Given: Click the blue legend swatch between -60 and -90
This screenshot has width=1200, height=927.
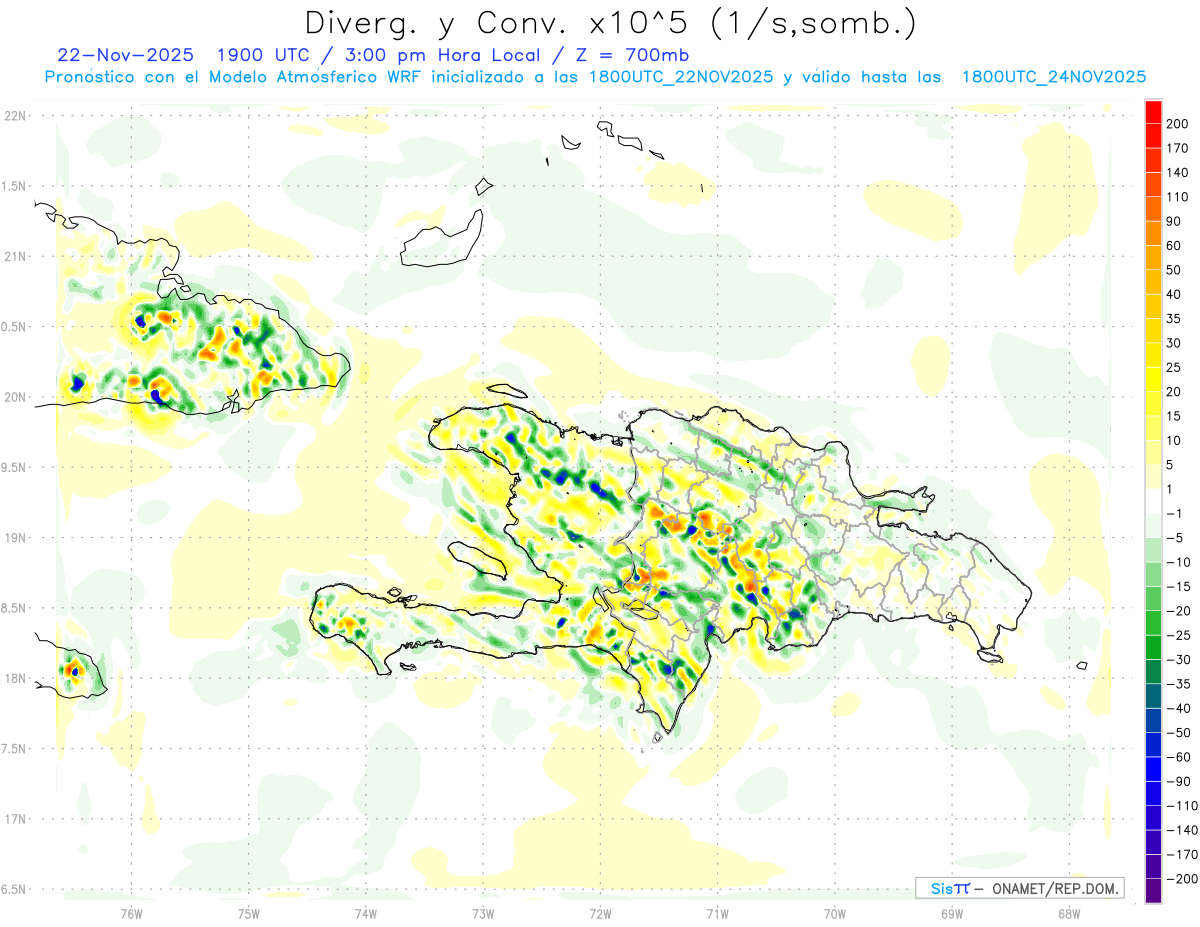Looking at the screenshot, I should 1153,770.
